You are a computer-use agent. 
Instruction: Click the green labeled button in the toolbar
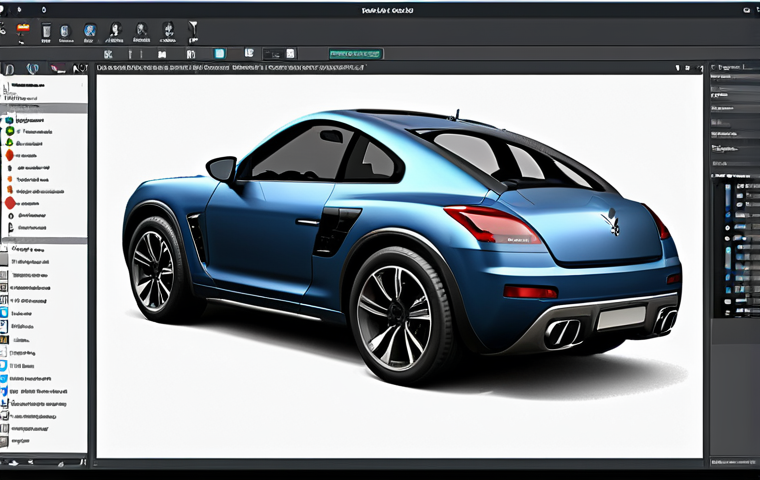tap(356, 54)
